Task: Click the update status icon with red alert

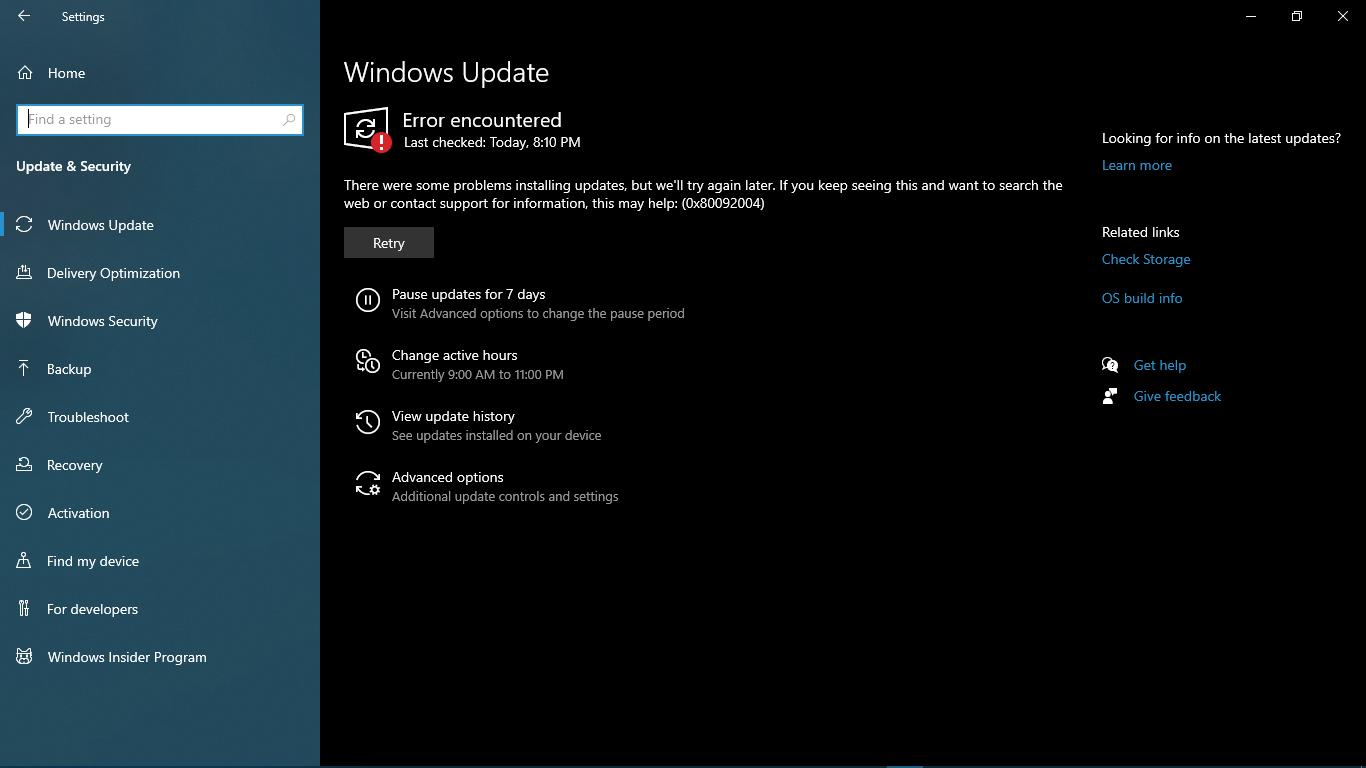Action: point(367,130)
